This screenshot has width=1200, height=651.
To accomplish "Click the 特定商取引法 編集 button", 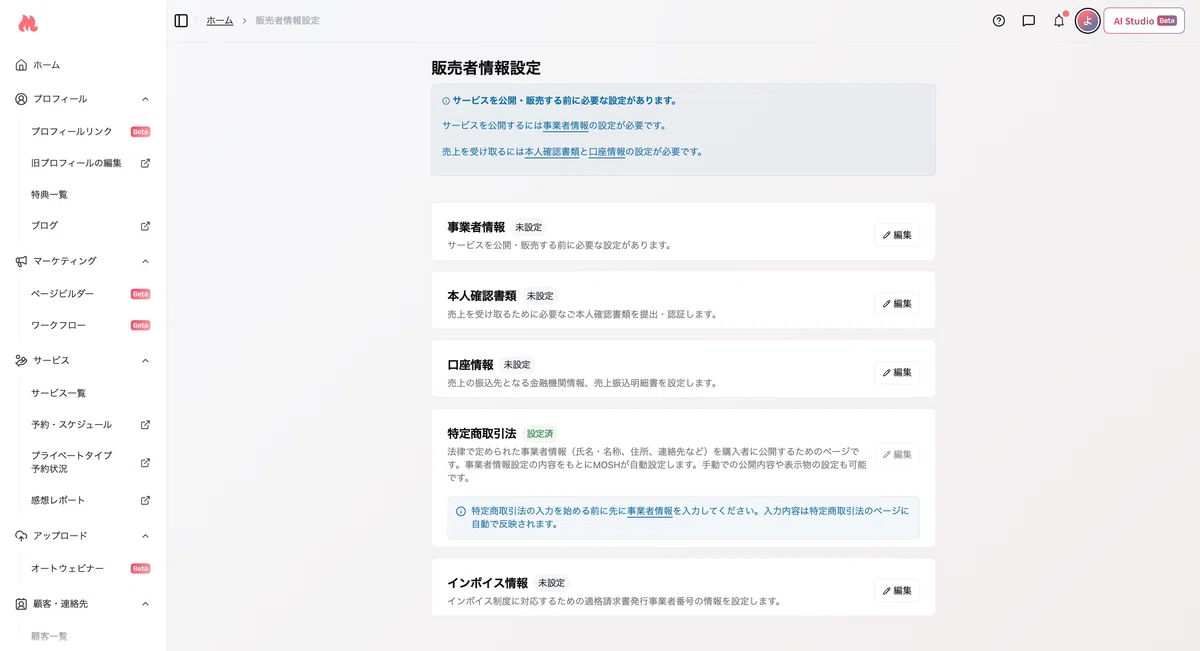I will (x=897, y=454).
